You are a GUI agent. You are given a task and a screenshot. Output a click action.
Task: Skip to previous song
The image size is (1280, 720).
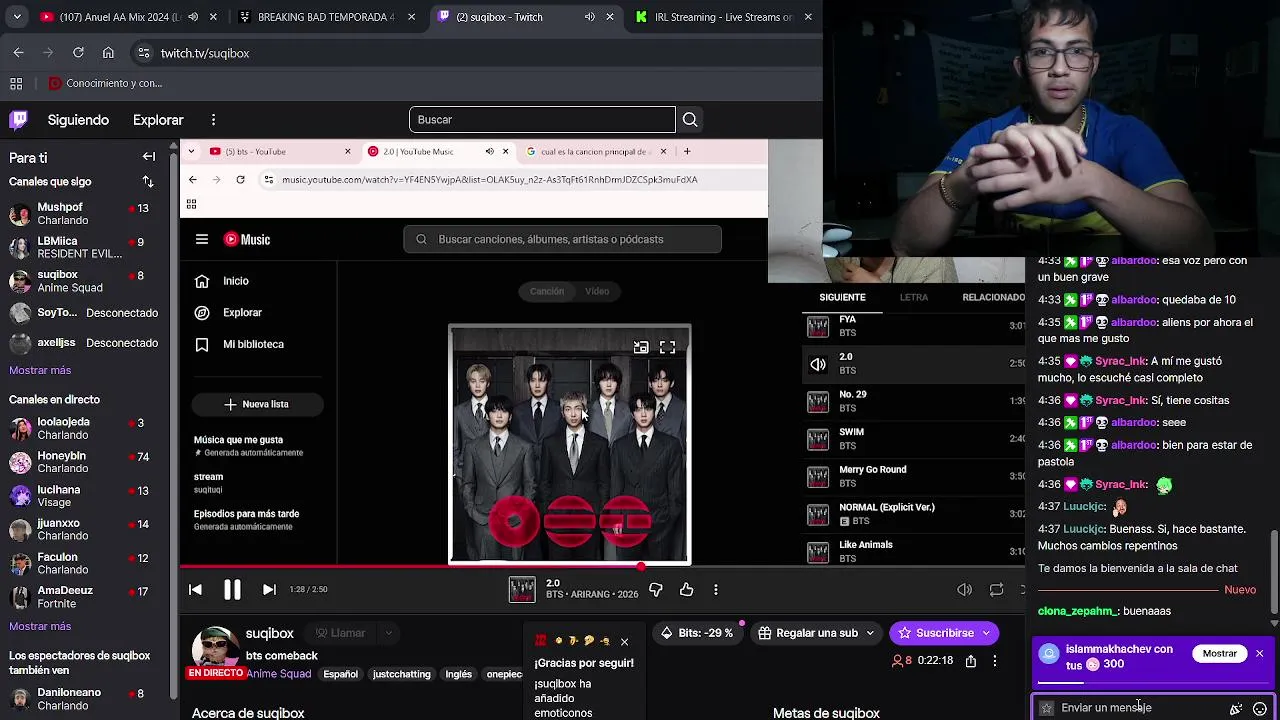pyautogui.click(x=195, y=590)
